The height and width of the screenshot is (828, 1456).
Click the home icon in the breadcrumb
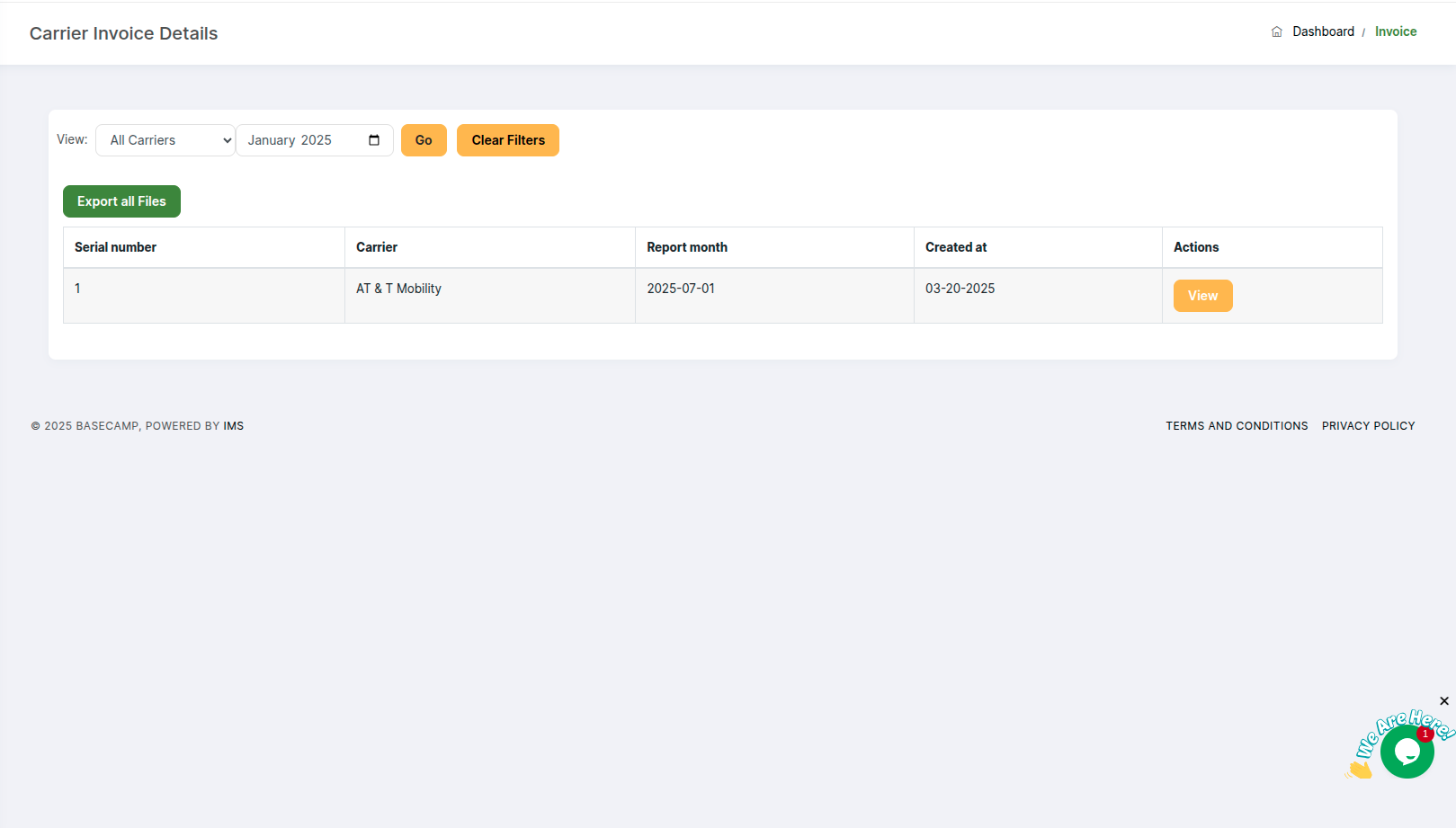click(1276, 31)
